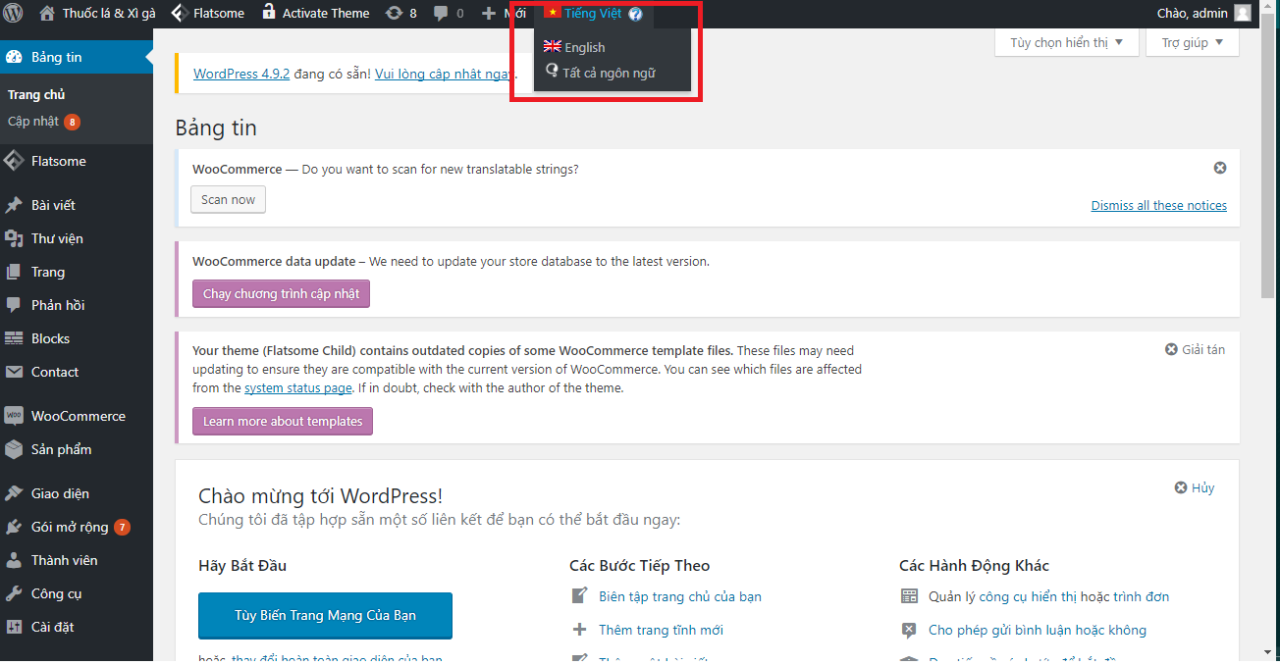This screenshot has width=1280, height=665.
Task: Expand the Trợ giúp help dropdown
Action: (1192, 43)
